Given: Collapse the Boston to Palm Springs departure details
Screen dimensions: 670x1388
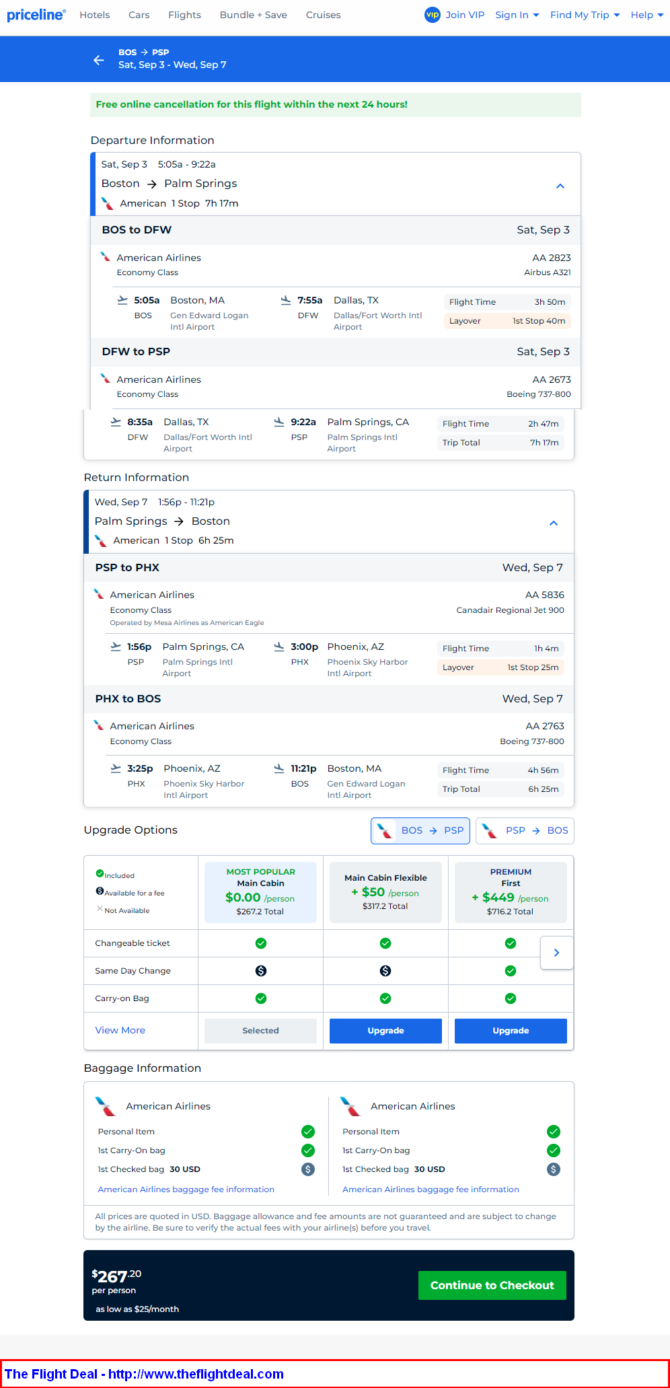Looking at the screenshot, I should click(x=560, y=185).
